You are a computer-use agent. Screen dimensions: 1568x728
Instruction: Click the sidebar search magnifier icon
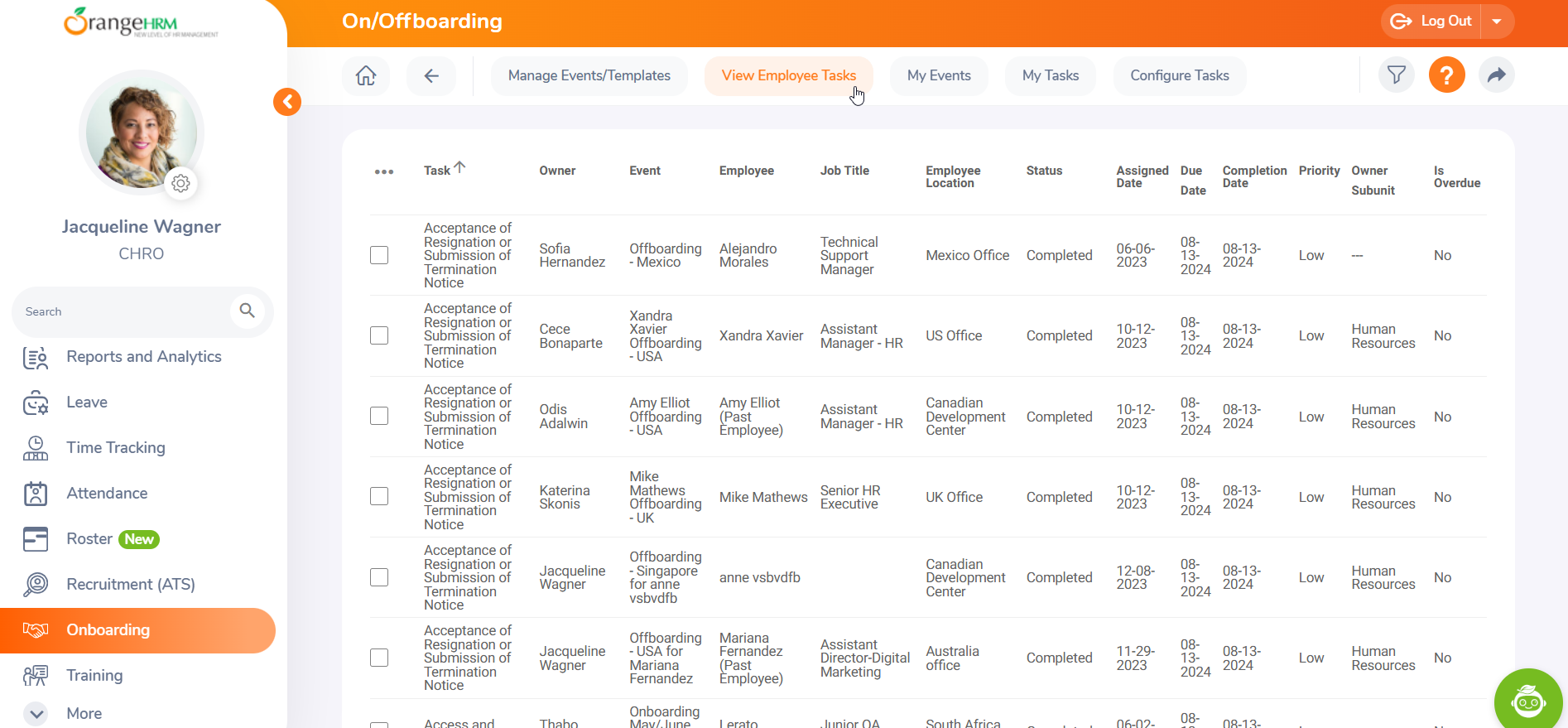coord(247,311)
